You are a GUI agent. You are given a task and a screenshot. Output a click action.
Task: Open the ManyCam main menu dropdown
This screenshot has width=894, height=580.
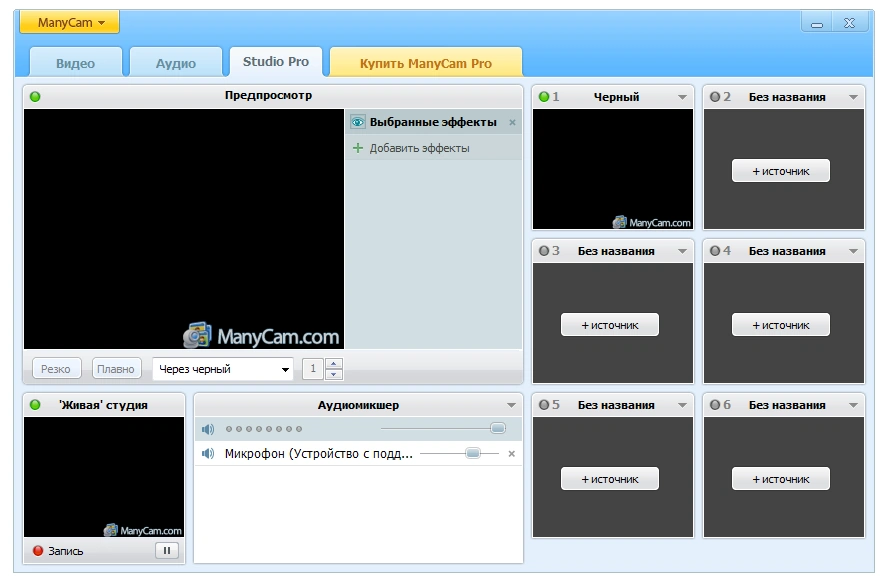70,23
